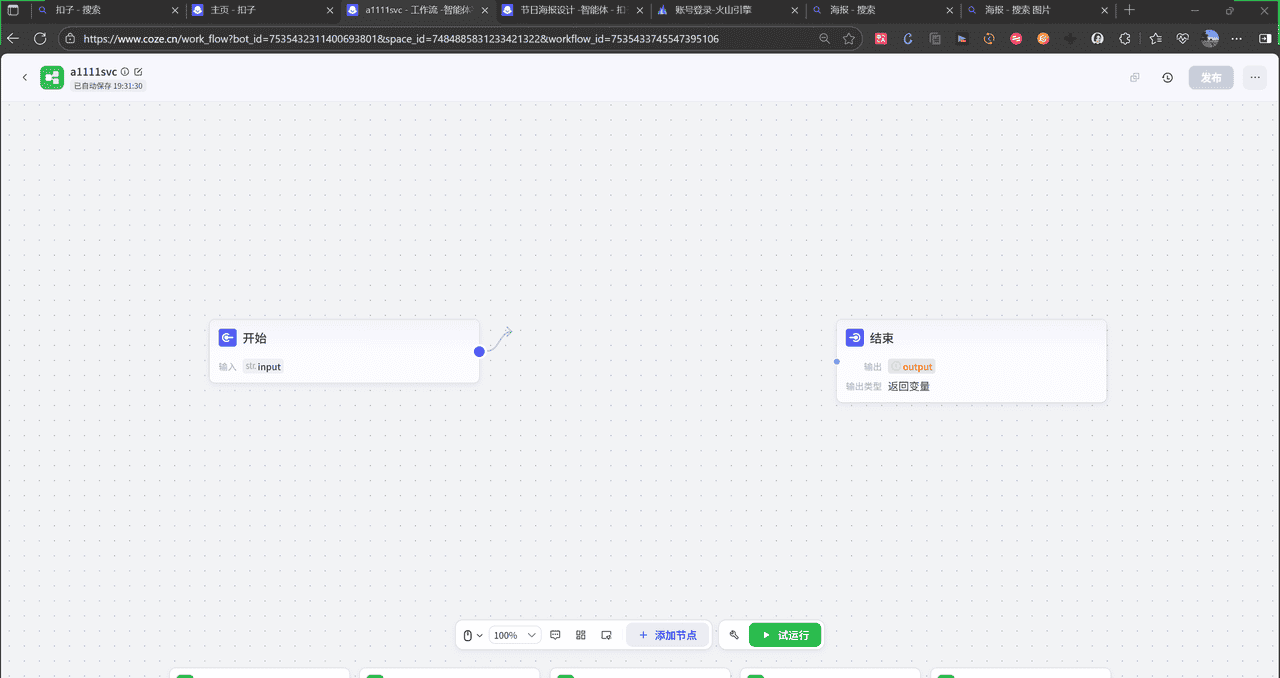This screenshot has height=678, width=1280.
Task: Click the blue output port on 开始 node
Action: (x=479, y=351)
